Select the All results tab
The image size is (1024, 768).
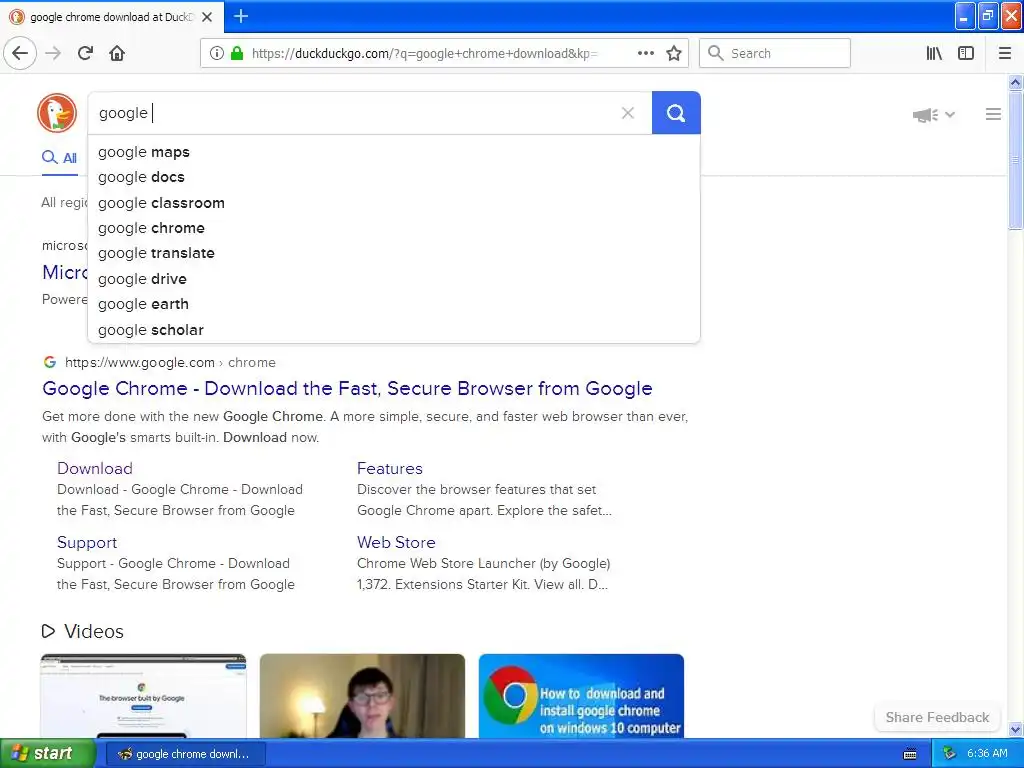[x=59, y=158]
